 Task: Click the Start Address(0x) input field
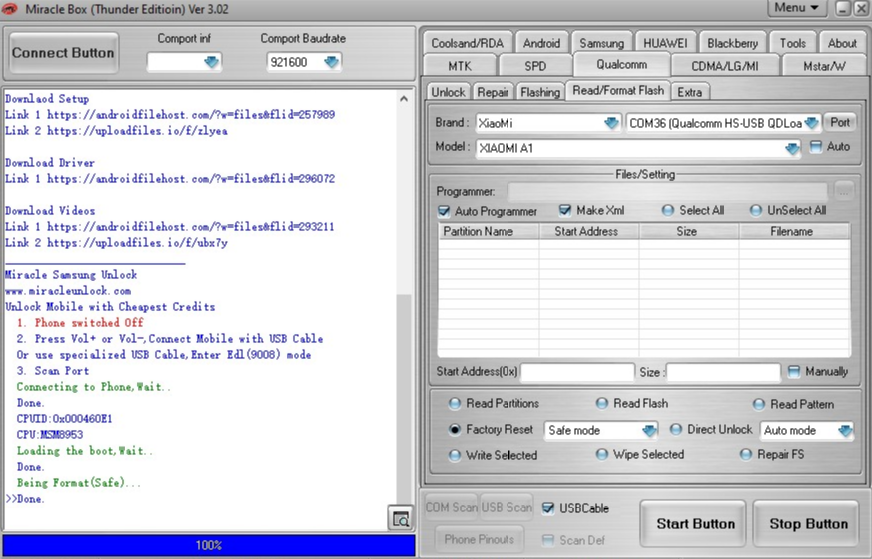click(x=577, y=372)
